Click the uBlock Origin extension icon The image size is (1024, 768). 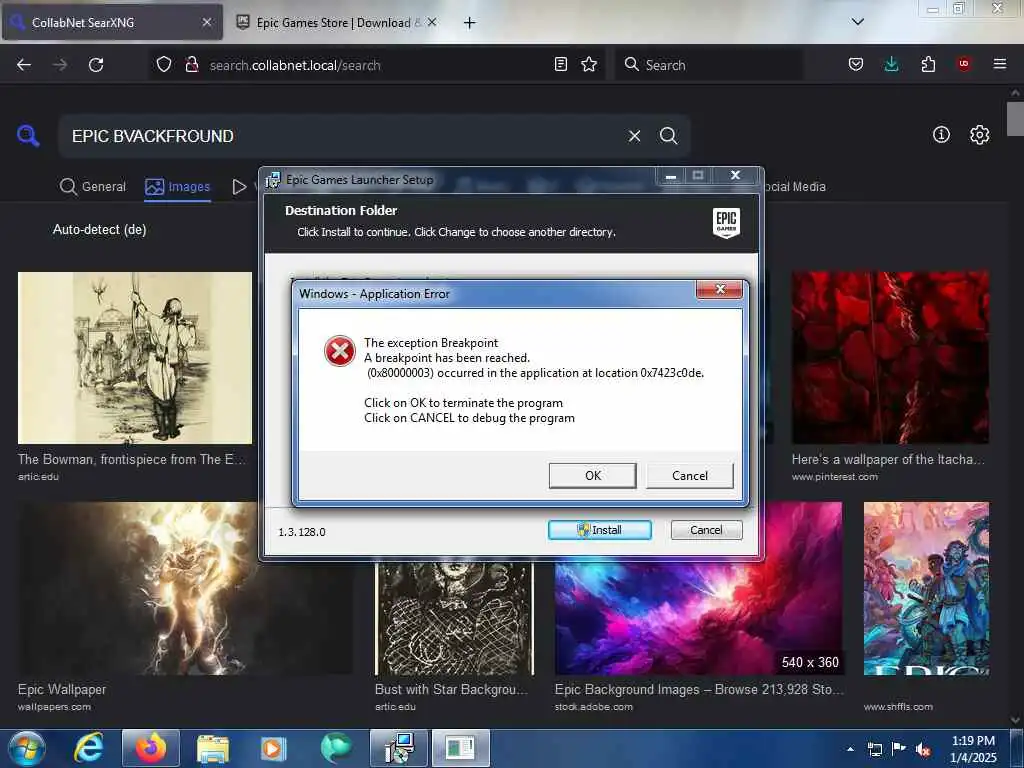(963, 64)
